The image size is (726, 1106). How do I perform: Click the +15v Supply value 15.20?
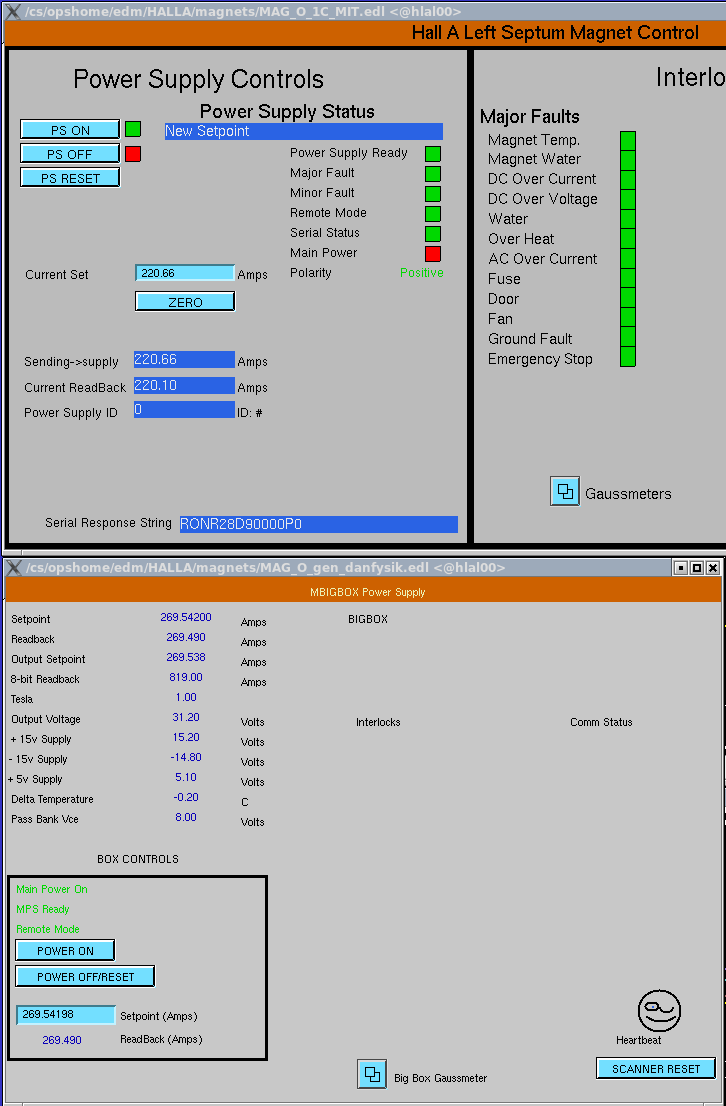[186, 737]
